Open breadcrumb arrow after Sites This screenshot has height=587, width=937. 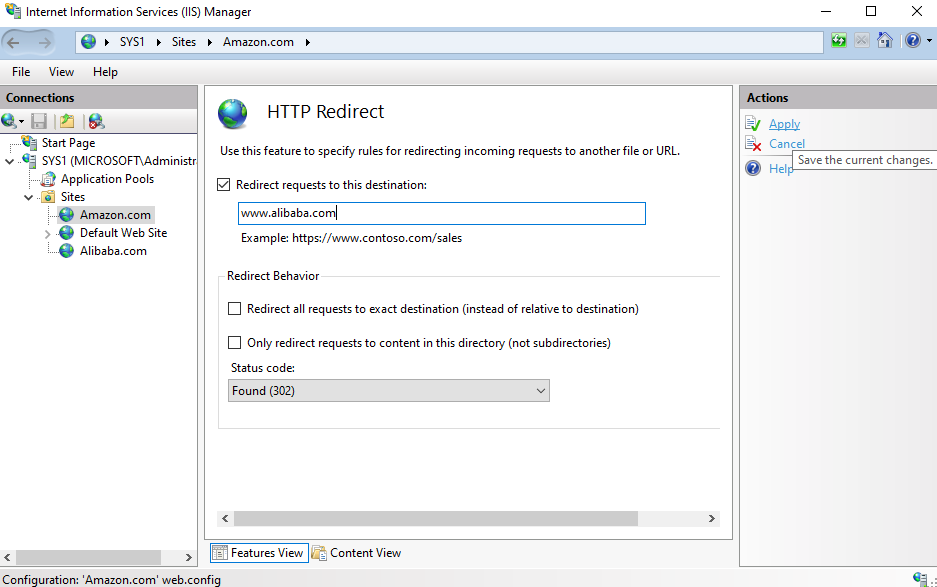(210, 42)
